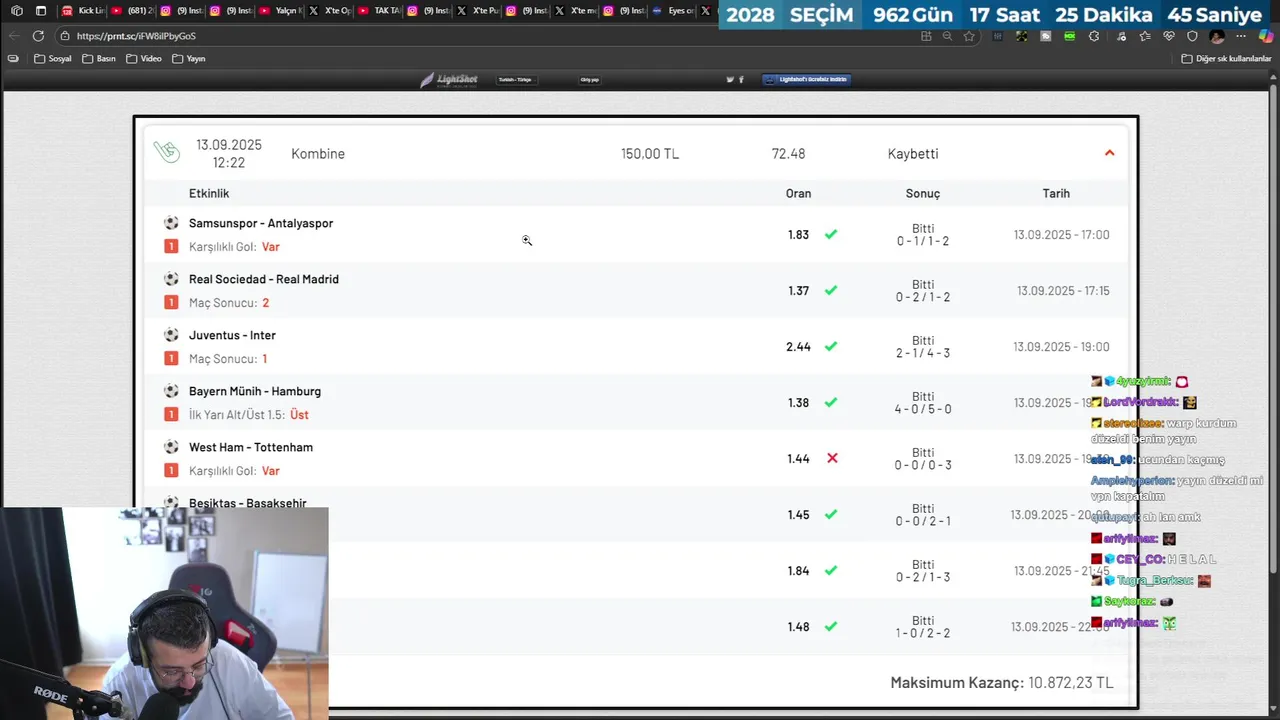Screen dimensions: 1280x720
Task: Click the LightShot logo
Action: pyautogui.click(x=448, y=80)
